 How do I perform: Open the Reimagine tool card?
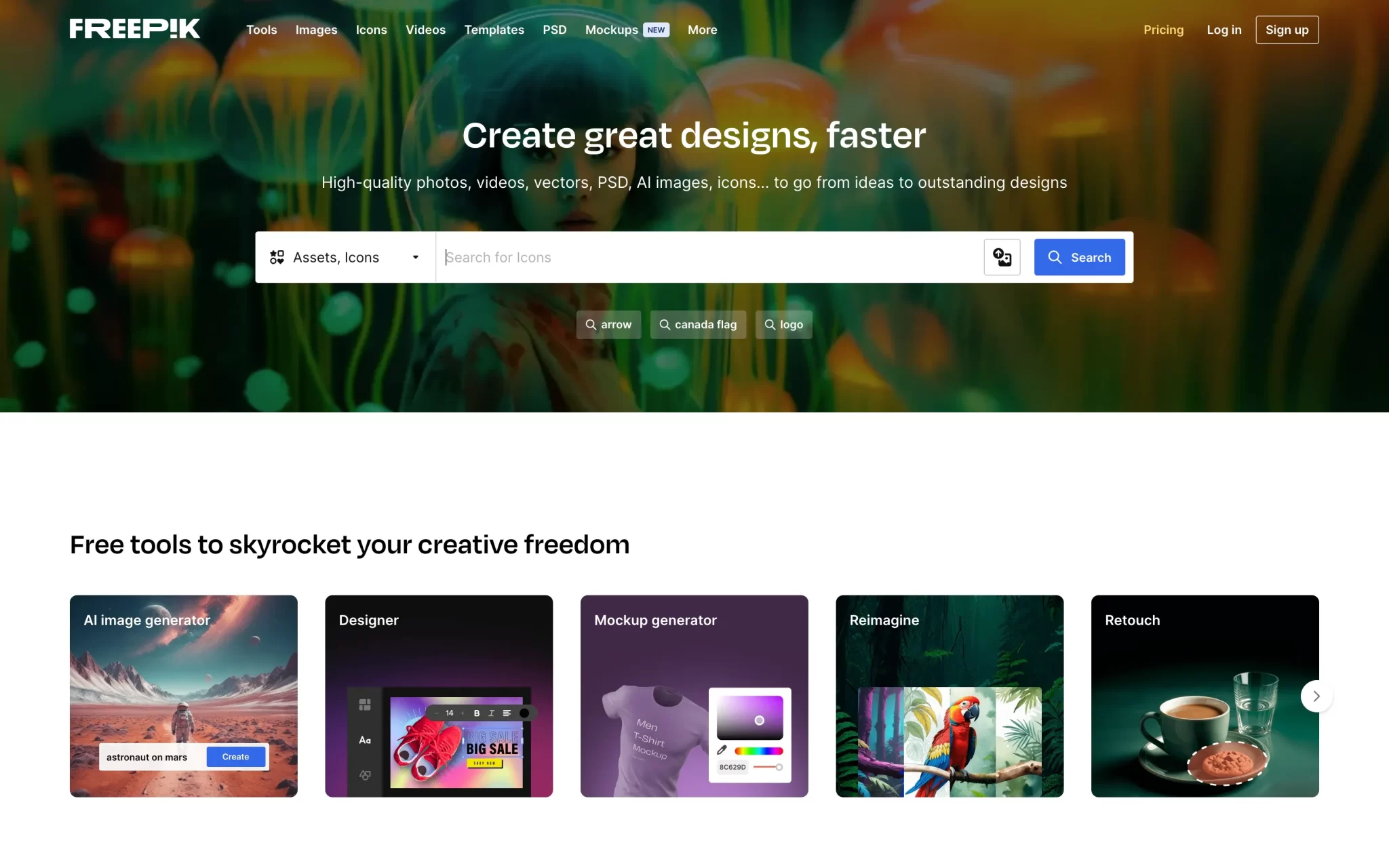point(950,696)
